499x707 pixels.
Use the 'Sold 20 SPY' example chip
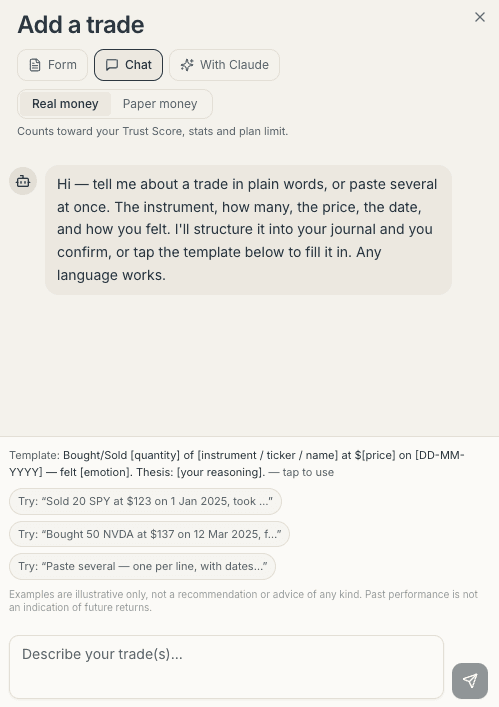pos(145,501)
